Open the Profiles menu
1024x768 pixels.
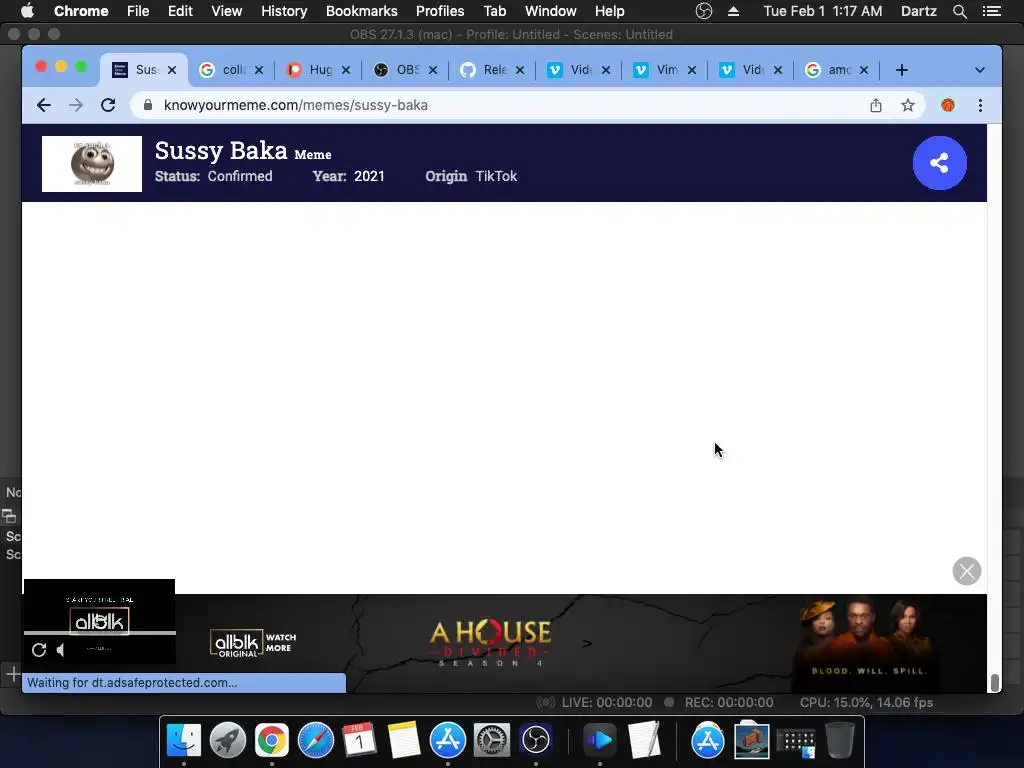440,11
